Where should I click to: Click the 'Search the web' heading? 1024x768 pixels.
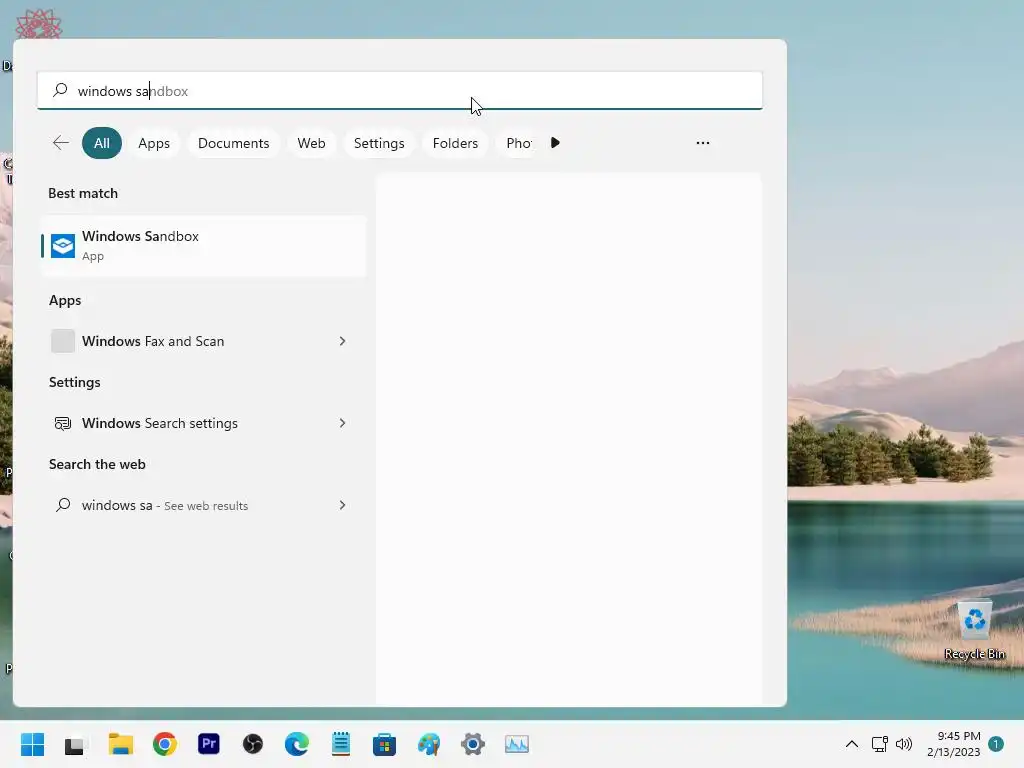tap(97, 464)
